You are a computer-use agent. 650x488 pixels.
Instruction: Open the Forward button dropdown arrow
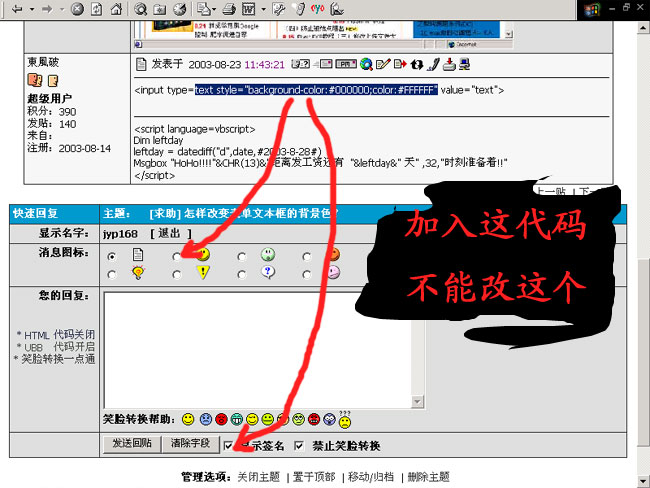click(61, 9)
